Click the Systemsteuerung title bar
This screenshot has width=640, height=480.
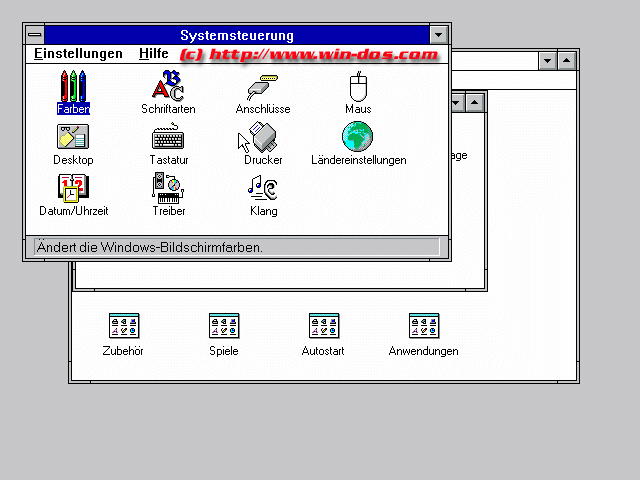[236, 35]
